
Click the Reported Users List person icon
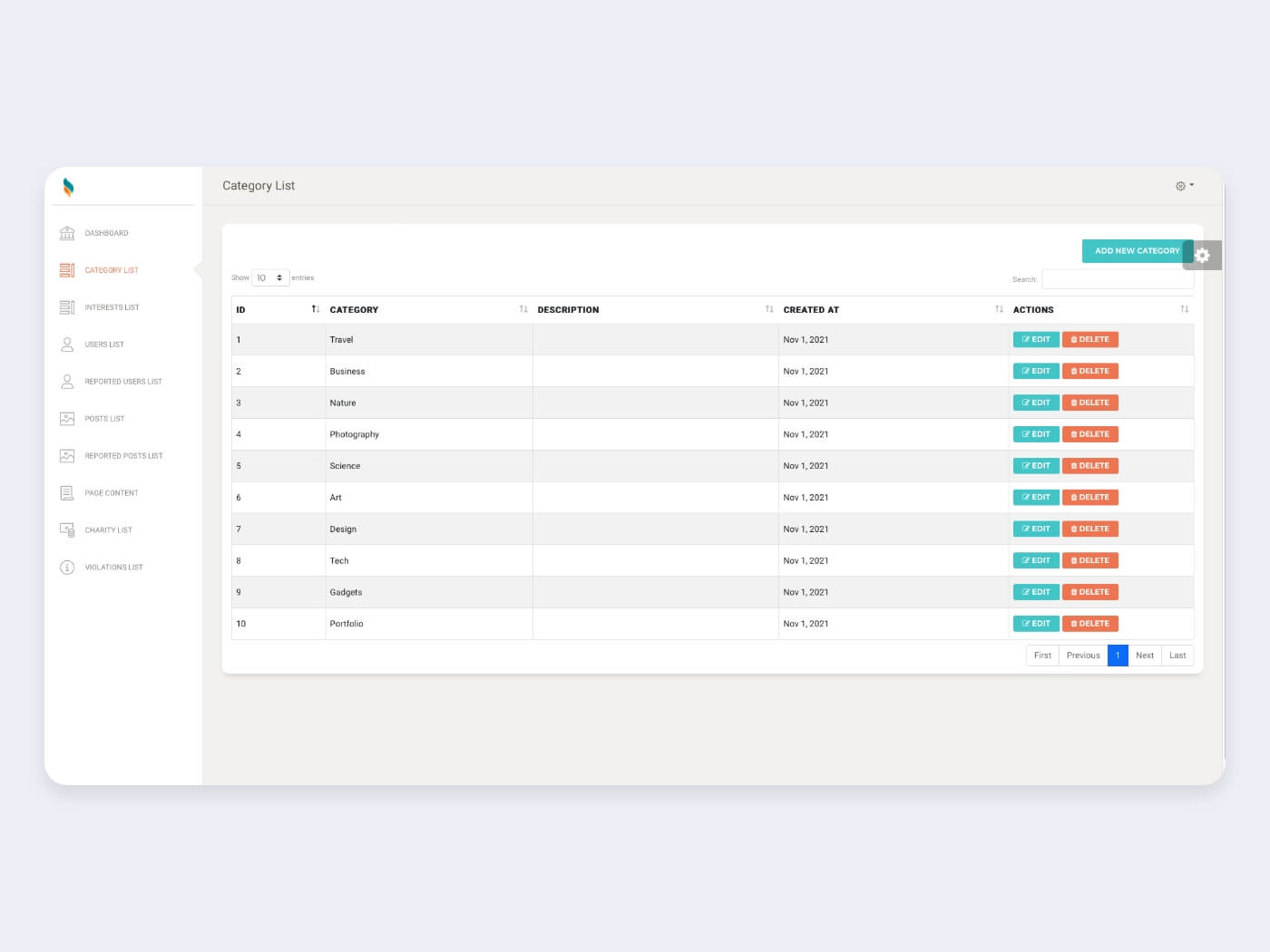(67, 382)
